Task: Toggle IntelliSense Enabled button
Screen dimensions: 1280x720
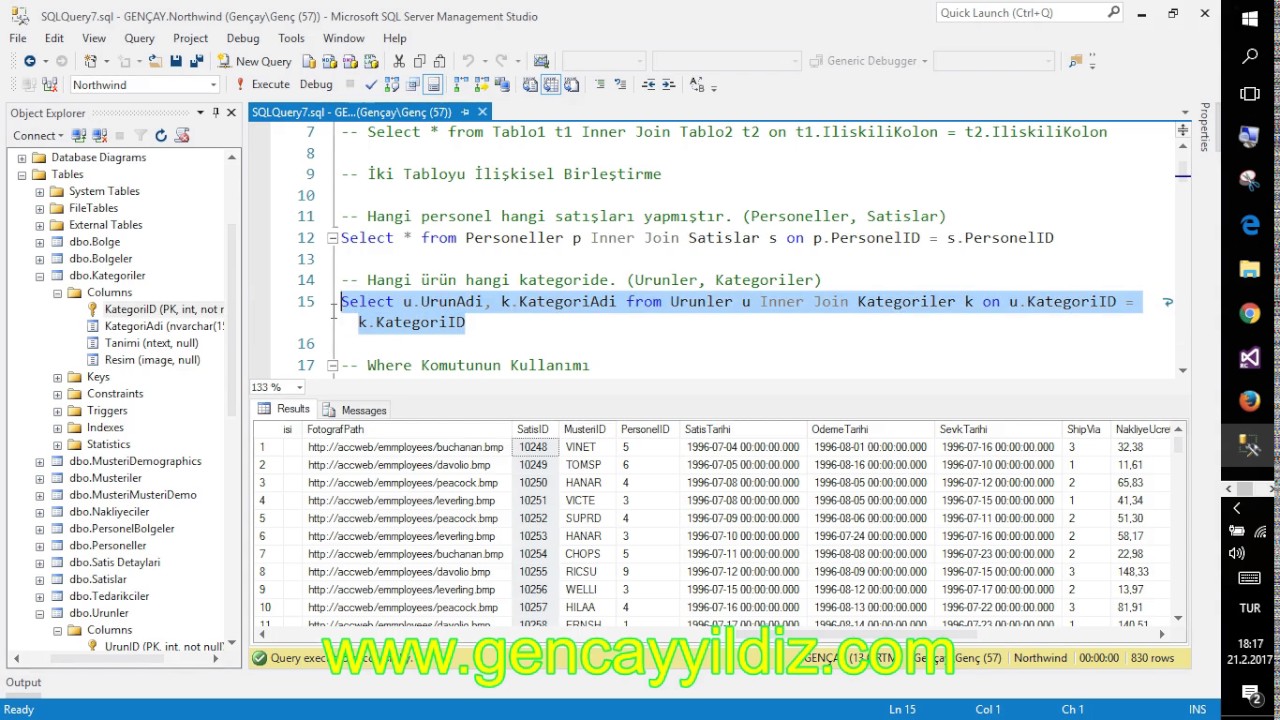Action: point(433,85)
